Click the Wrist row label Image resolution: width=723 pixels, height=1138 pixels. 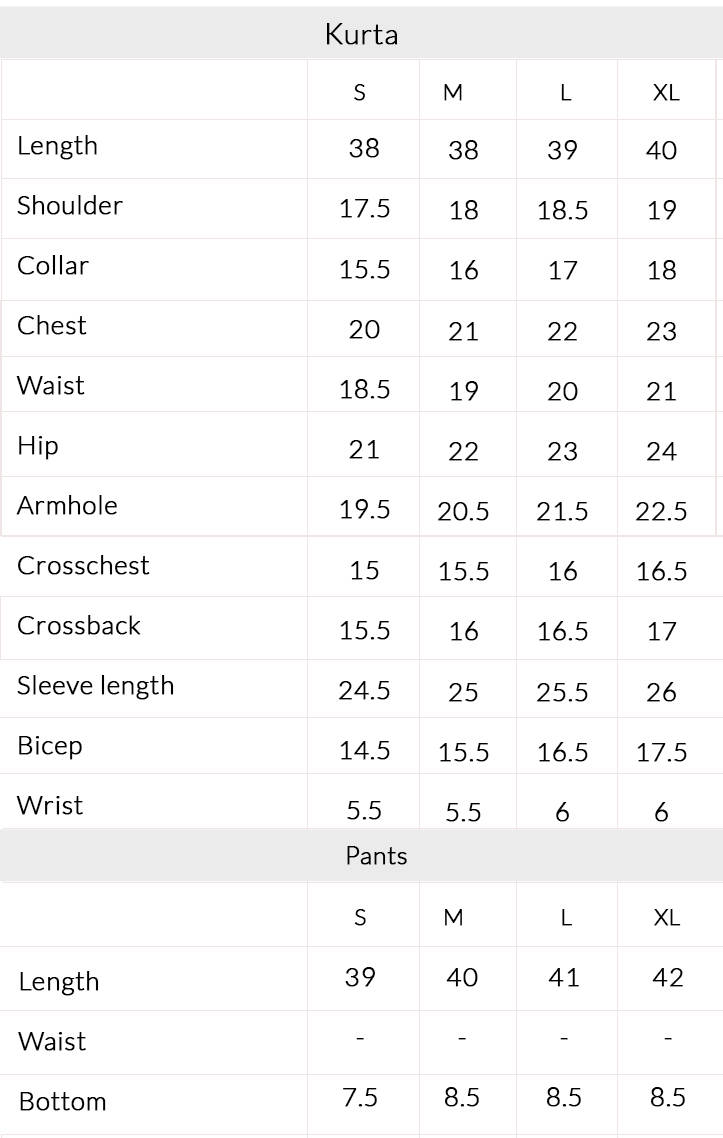pyautogui.click(x=50, y=806)
